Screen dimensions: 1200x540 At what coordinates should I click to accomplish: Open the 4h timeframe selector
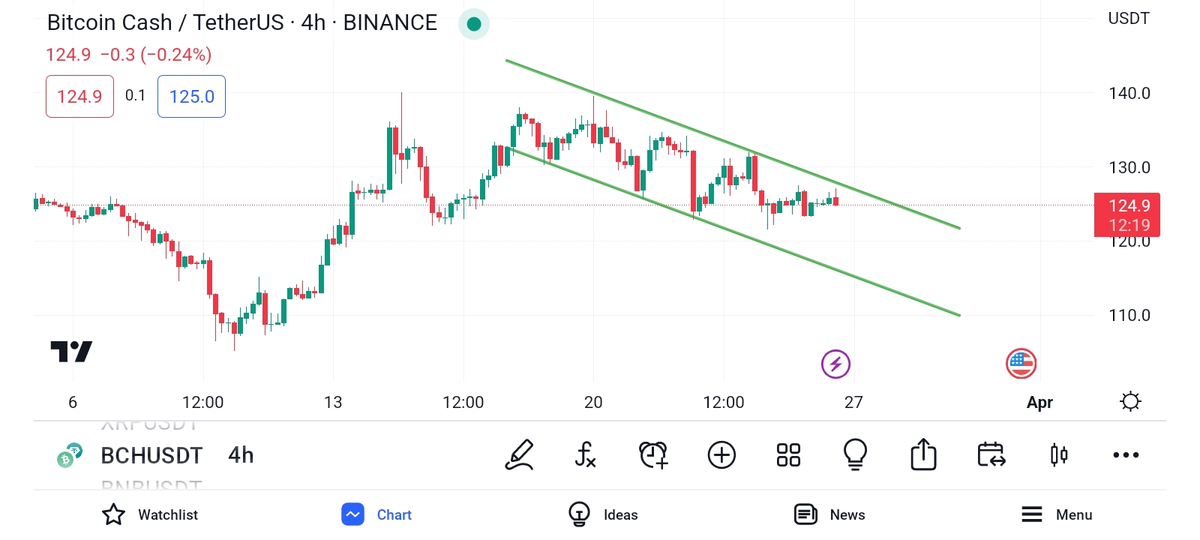tap(241, 456)
